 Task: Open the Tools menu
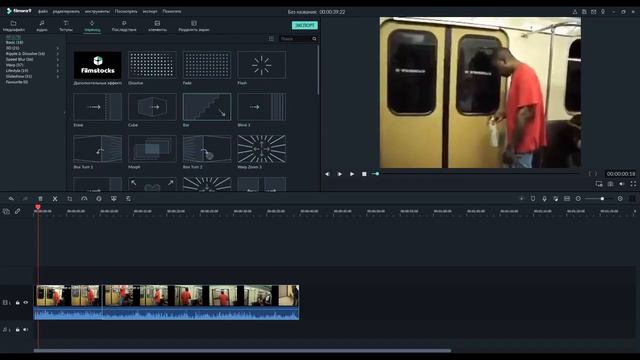(97, 11)
